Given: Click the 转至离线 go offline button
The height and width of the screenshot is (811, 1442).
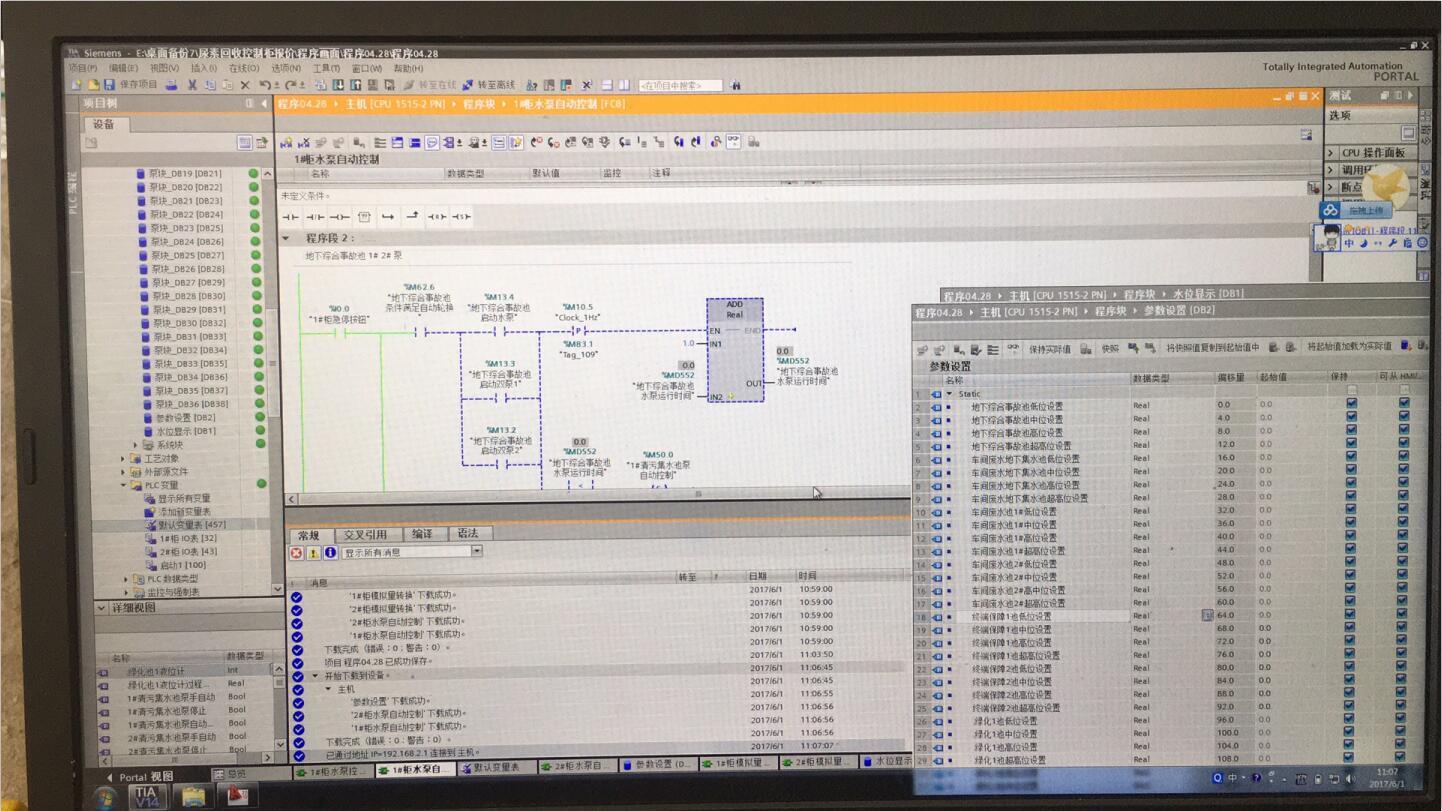Looking at the screenshot, I should [x=489, y=86].
